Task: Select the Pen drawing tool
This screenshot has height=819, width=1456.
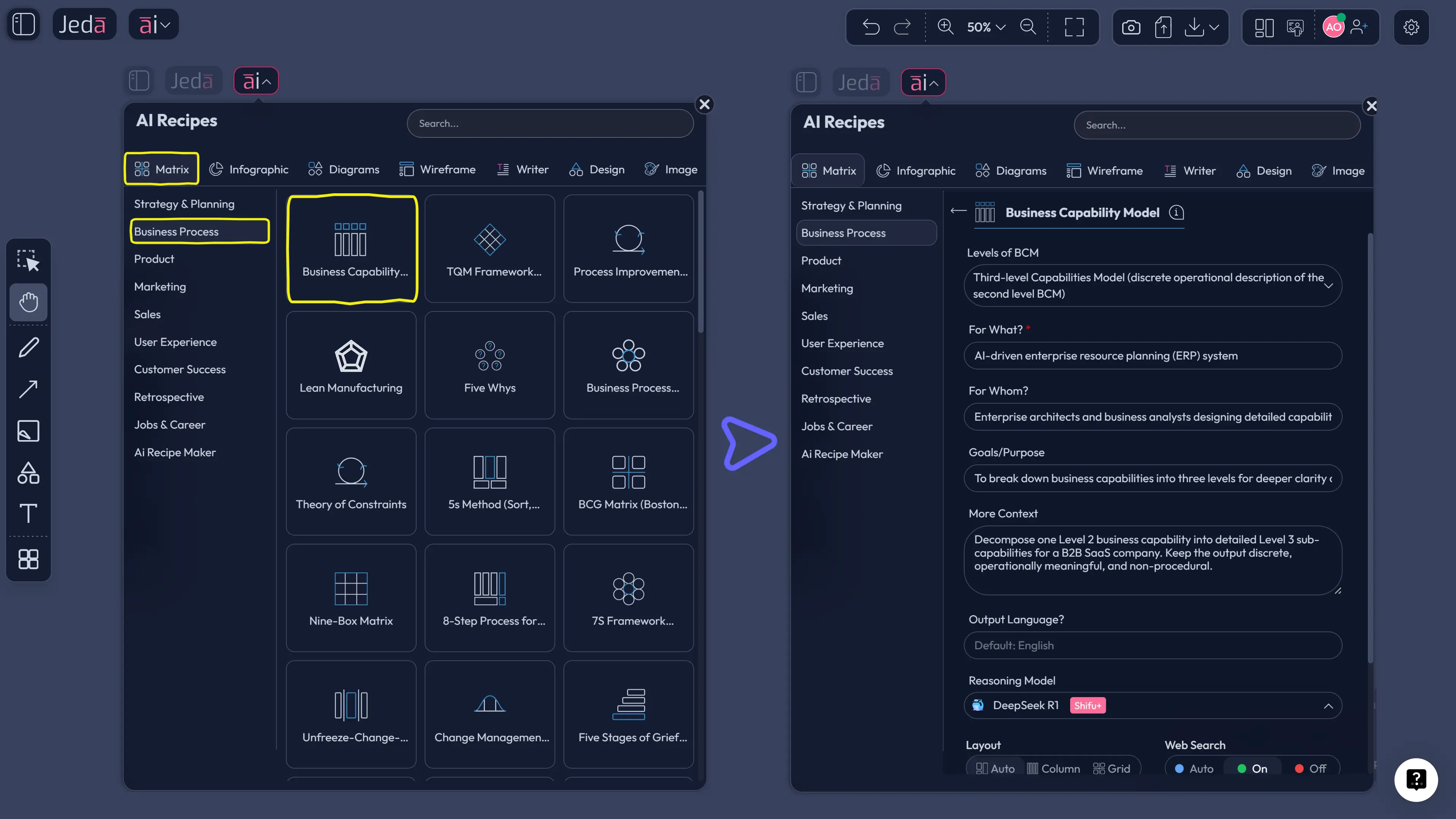Action: (28, 347)
